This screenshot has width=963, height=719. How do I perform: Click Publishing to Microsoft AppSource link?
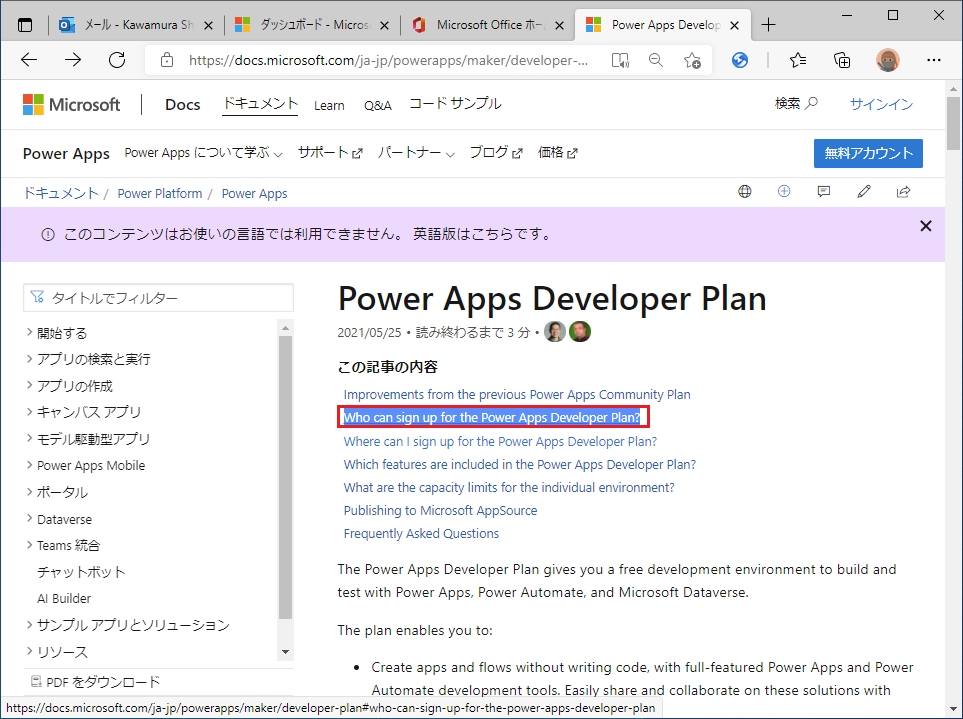coord(440,510)
